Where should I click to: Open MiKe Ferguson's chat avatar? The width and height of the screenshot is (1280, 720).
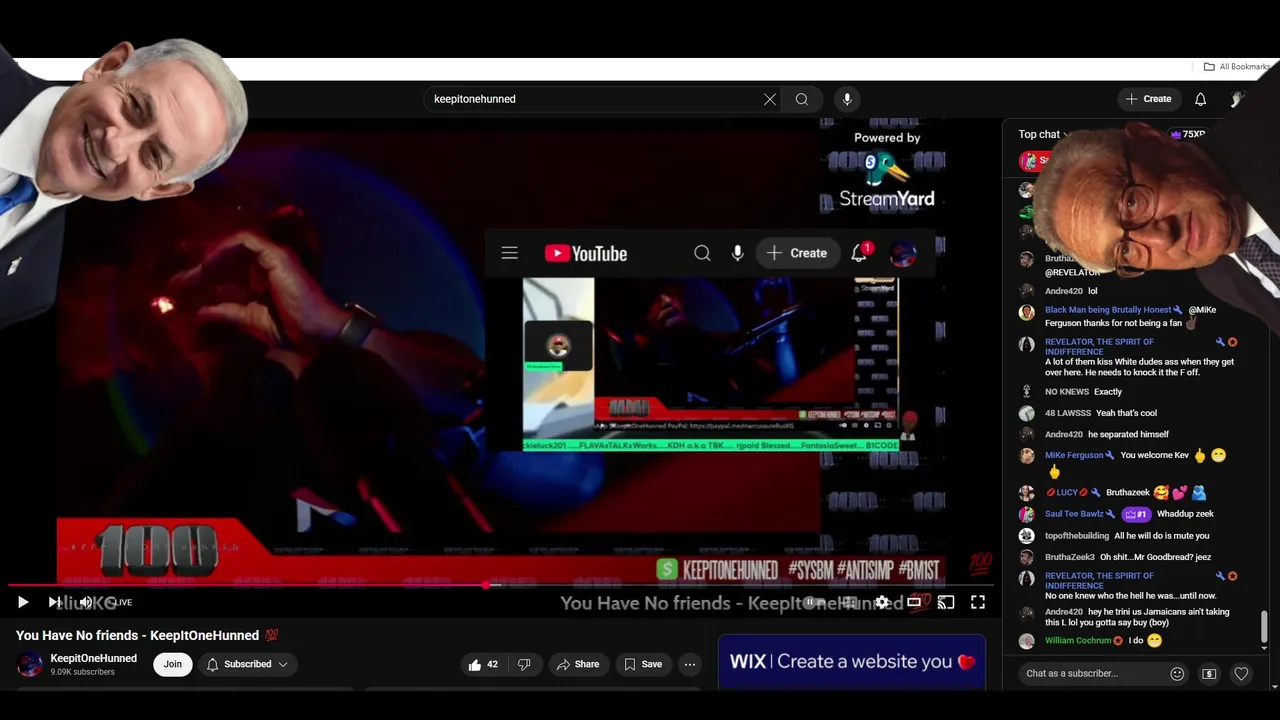click(x=1027, y=456)
